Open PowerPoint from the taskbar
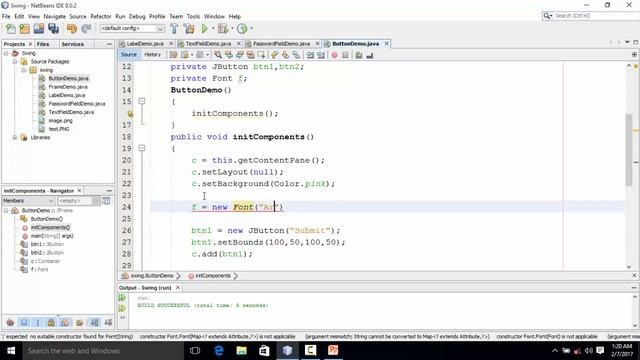 (x=333, y=350)
